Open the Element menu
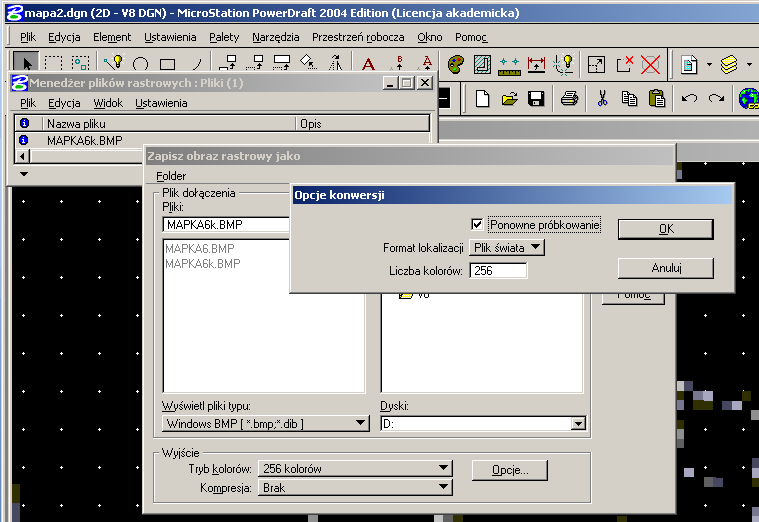This screenshot has height=522, width=759. (112, 37)
